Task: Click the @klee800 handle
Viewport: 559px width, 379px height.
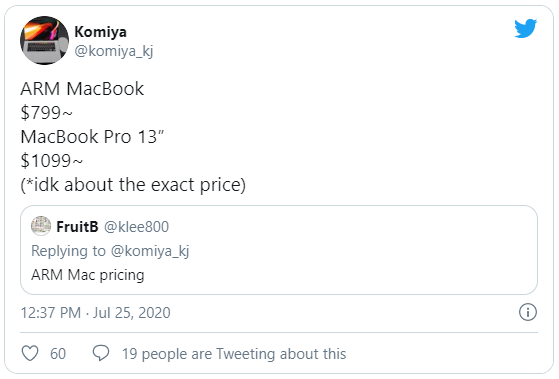Action: point(136,227)
